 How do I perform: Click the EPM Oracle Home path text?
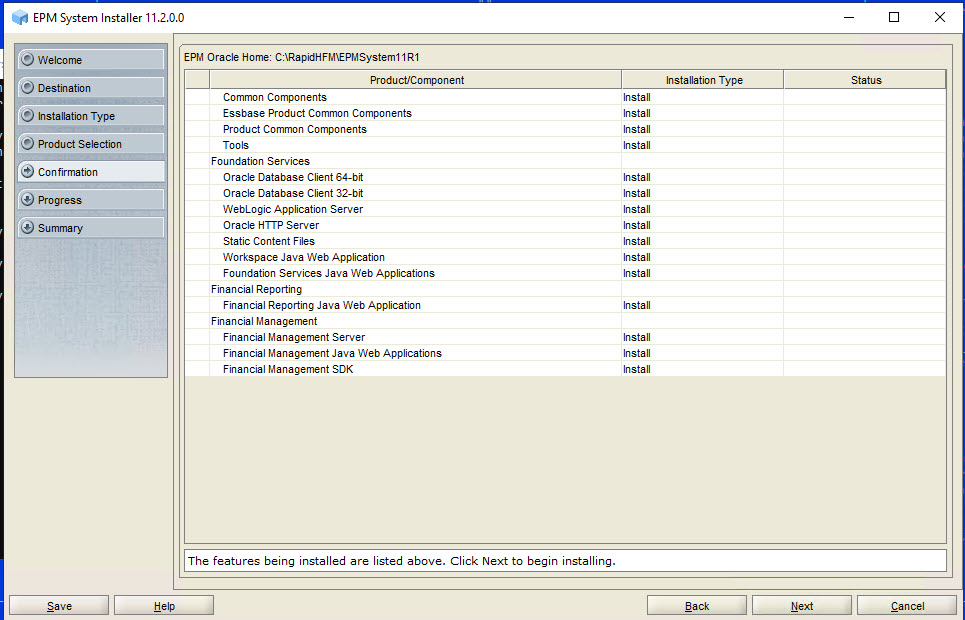[302, 57]
